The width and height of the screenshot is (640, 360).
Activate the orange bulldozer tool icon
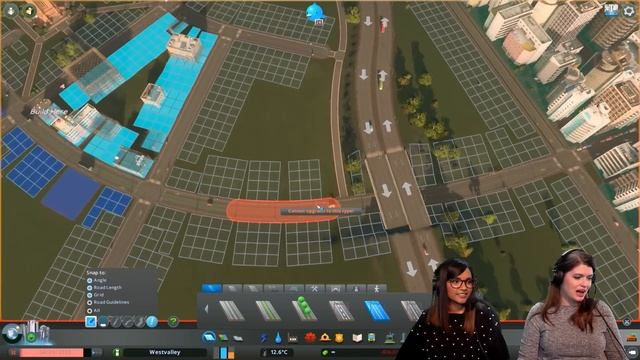(x=631, y=338)
